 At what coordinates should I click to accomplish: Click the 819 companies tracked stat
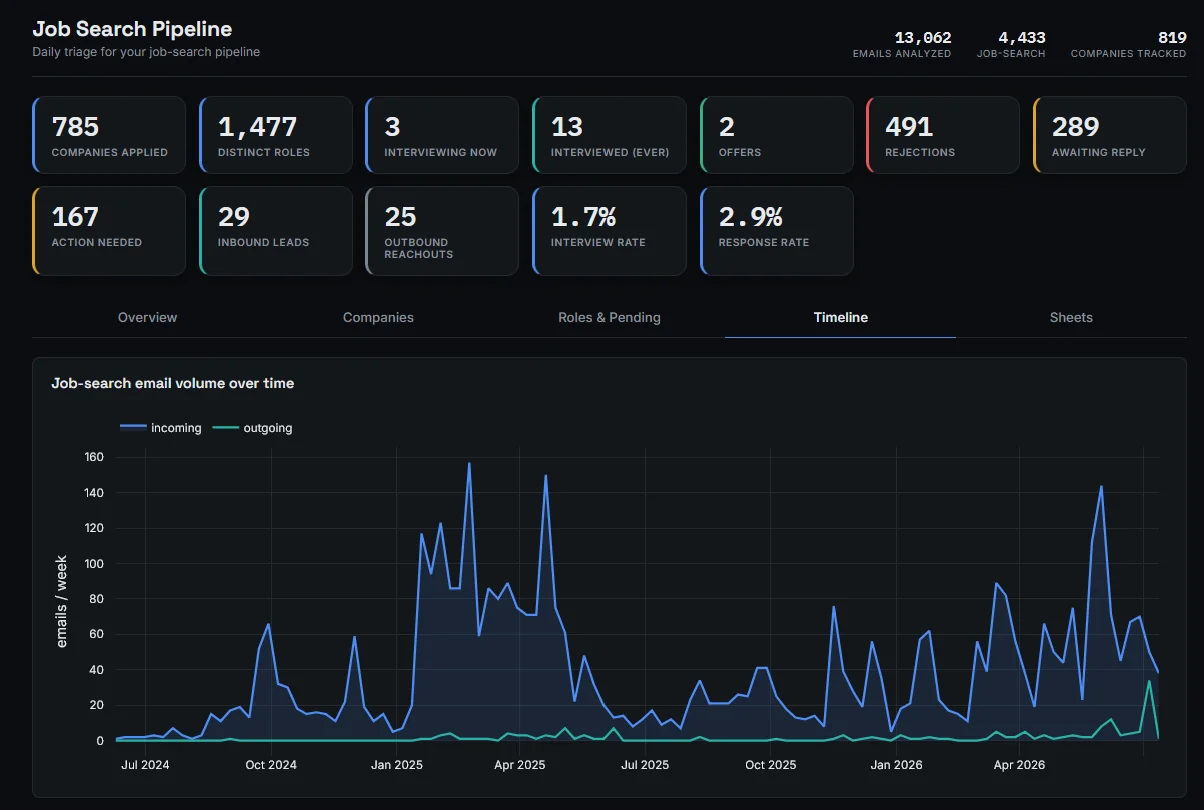pos(1128,45)
